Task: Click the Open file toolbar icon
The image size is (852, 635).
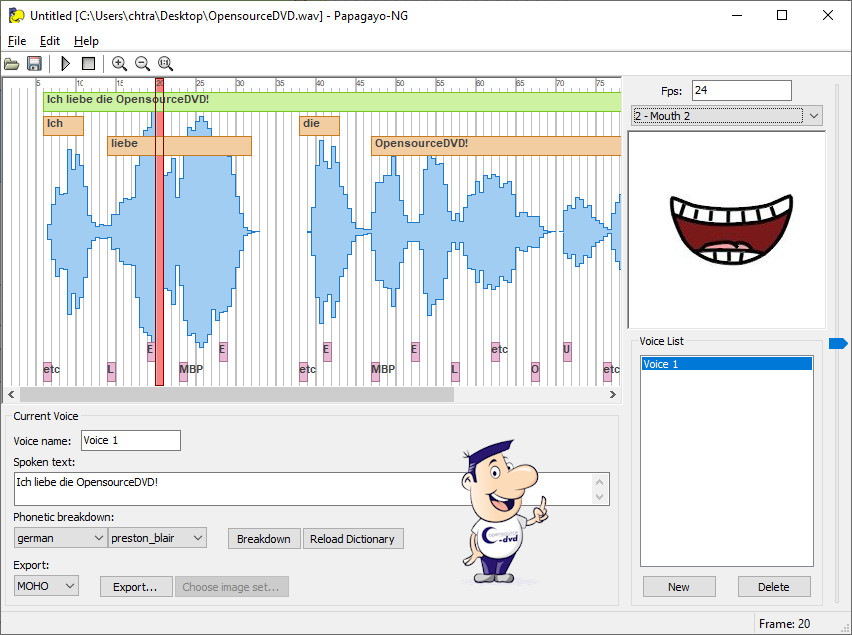Action: 12,64
